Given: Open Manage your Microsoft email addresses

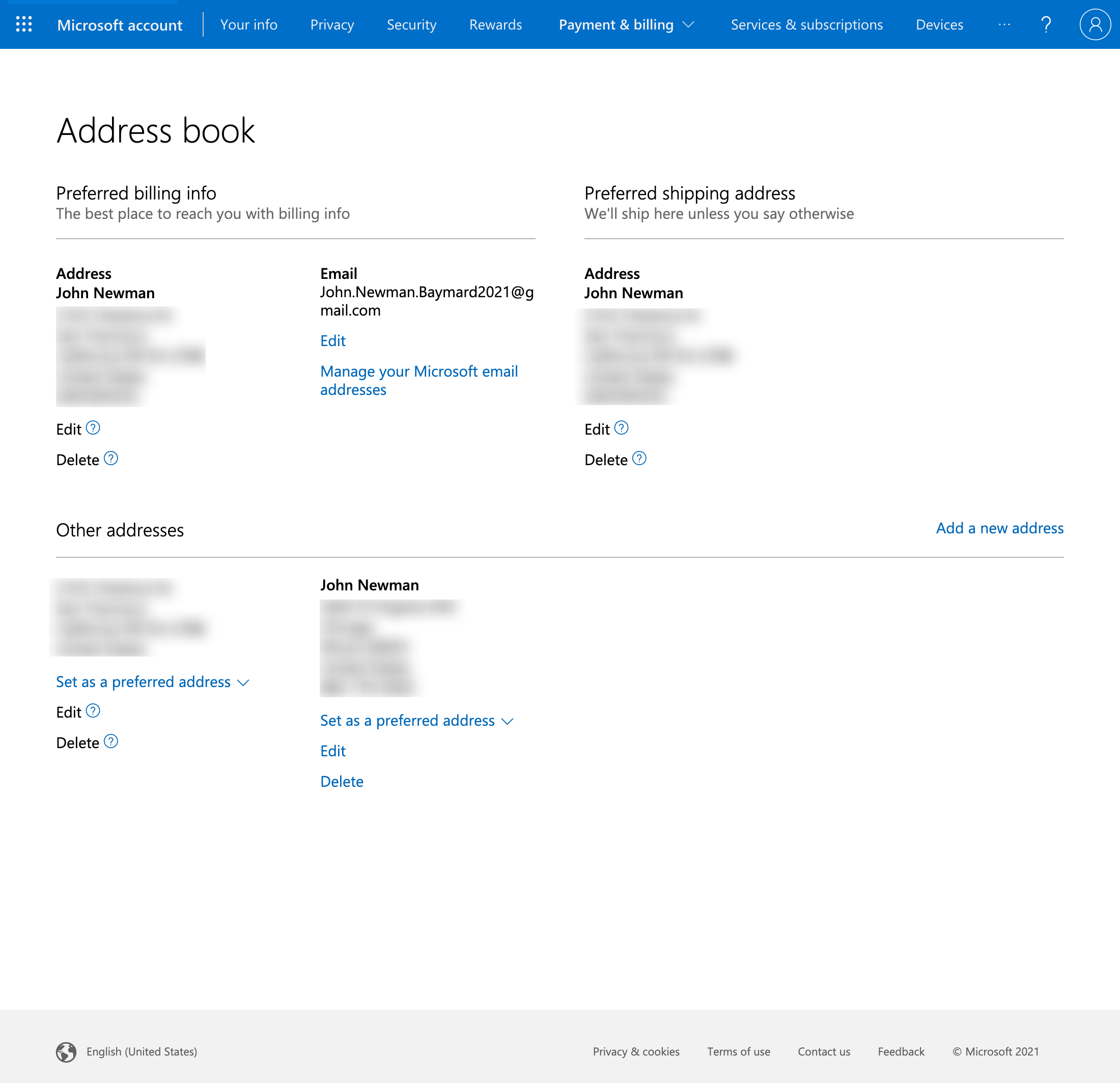Looking at the screenshot, I should coord(419,380).
